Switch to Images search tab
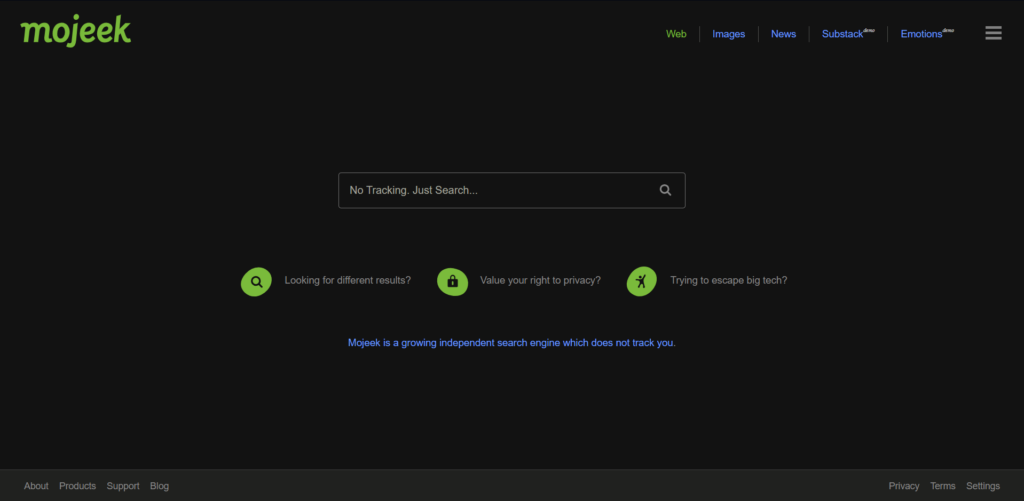1024x501 pixels. [728, 34]
